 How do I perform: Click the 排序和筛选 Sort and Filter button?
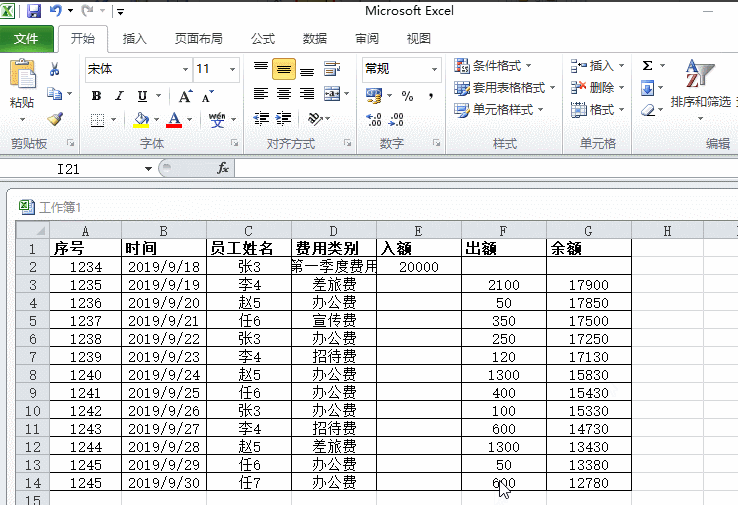click(700, 89)
